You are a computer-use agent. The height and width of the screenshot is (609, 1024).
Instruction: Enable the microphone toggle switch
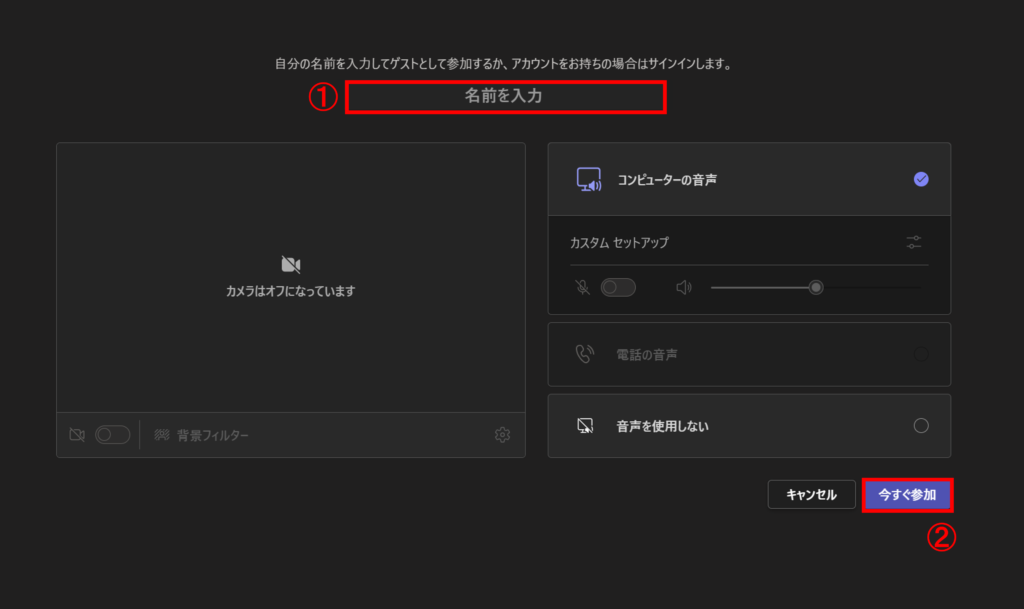click(617, 288)
